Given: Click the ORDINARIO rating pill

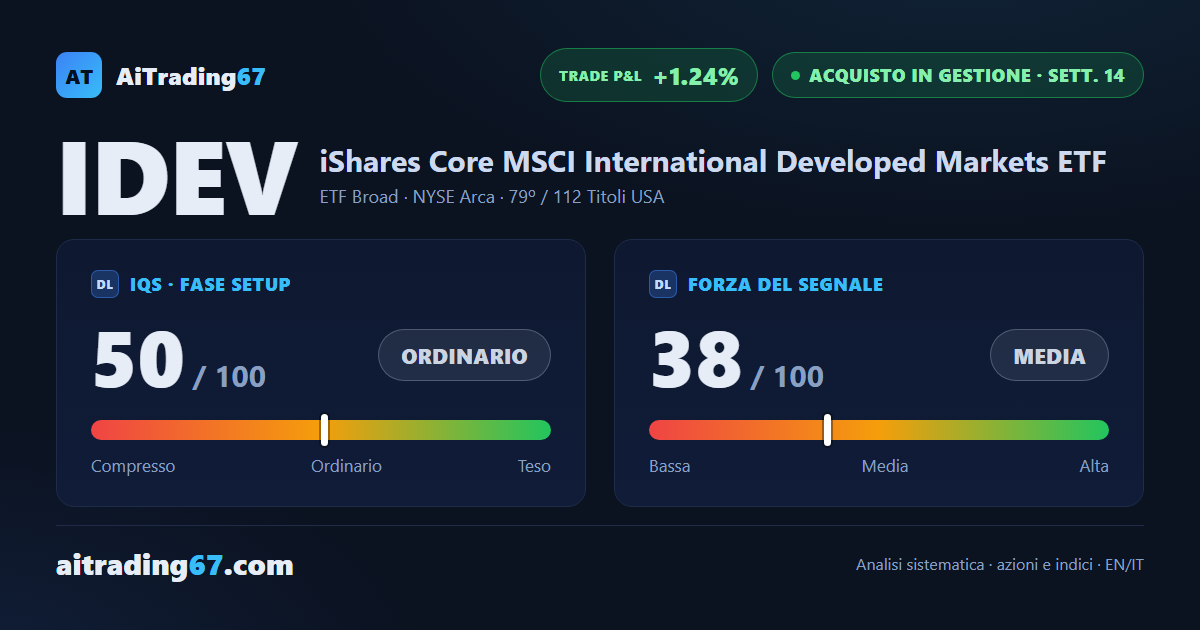Looking at the screenshot, I should pos(464,355).
